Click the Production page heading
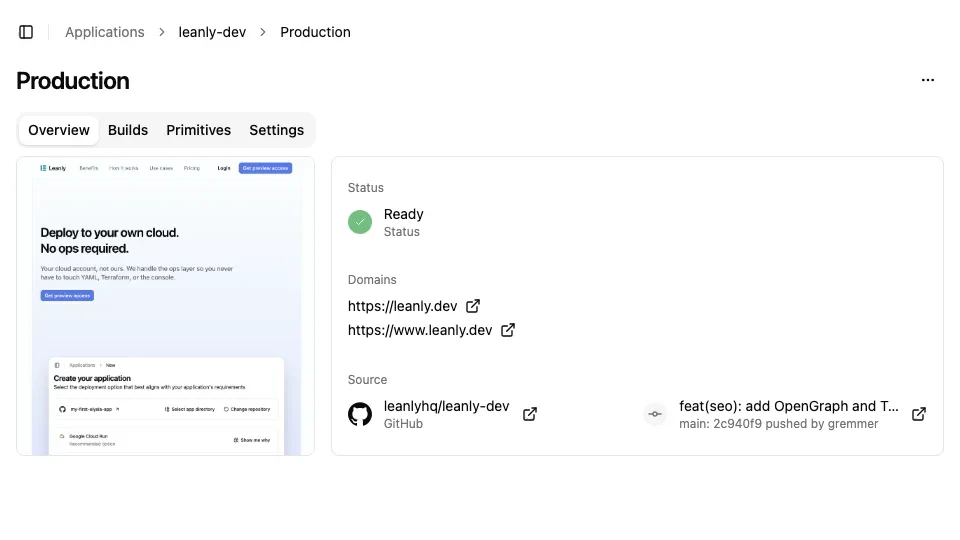 coord(73,81)
